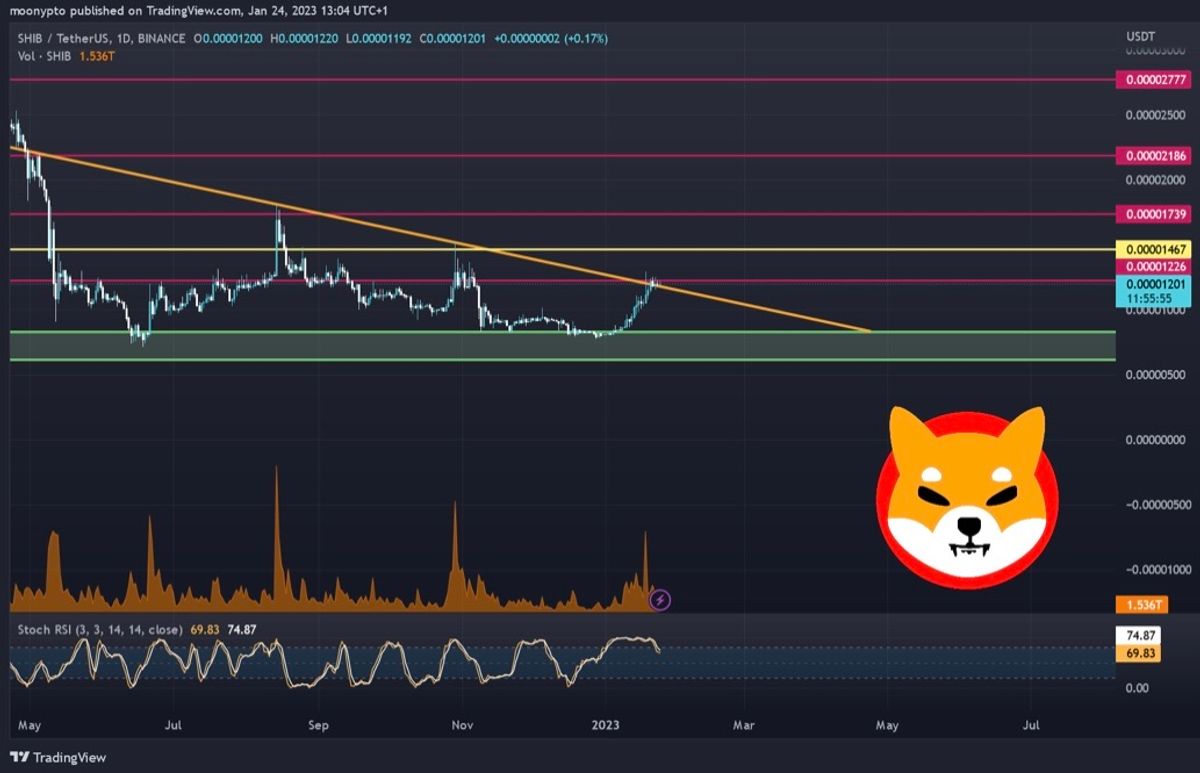Select the 0.00002777 resistance price label
The height and width of the screenshot is (773, 1200).
pyautogui.click(x=1153, y=78)
